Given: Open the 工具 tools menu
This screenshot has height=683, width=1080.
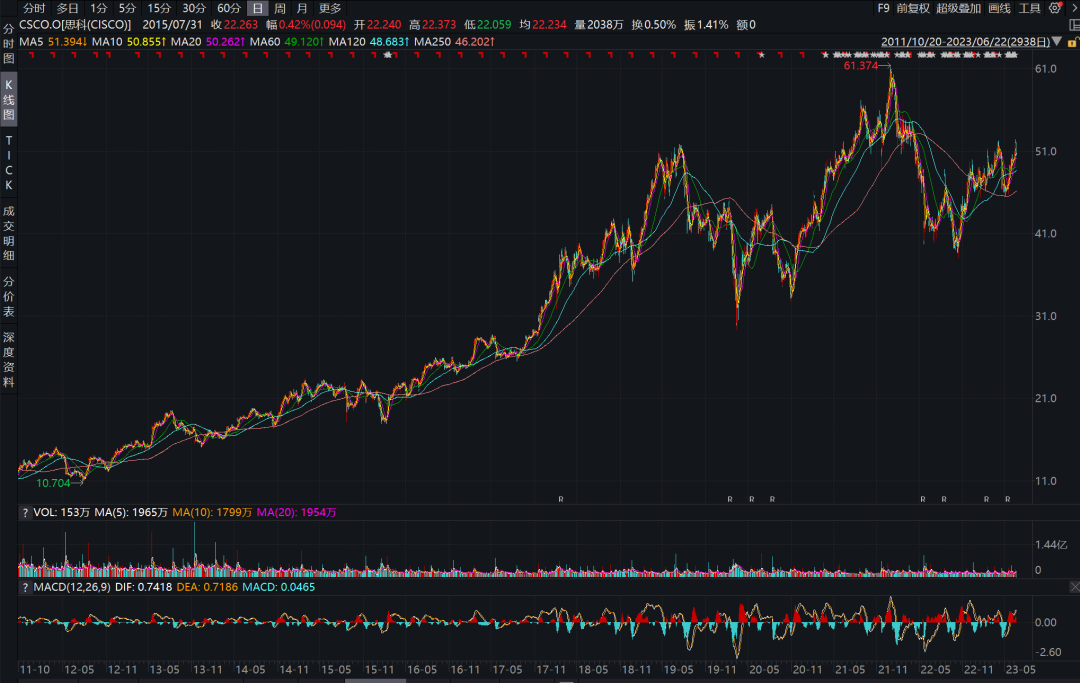Looking at the screenshot, I should pyautogui.click(x=1029, y=8).
